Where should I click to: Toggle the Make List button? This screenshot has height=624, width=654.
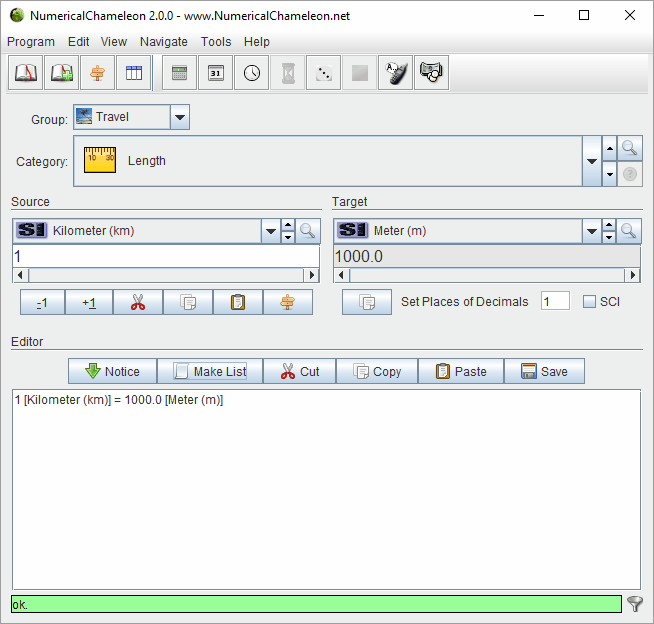(x=210, y=371)
